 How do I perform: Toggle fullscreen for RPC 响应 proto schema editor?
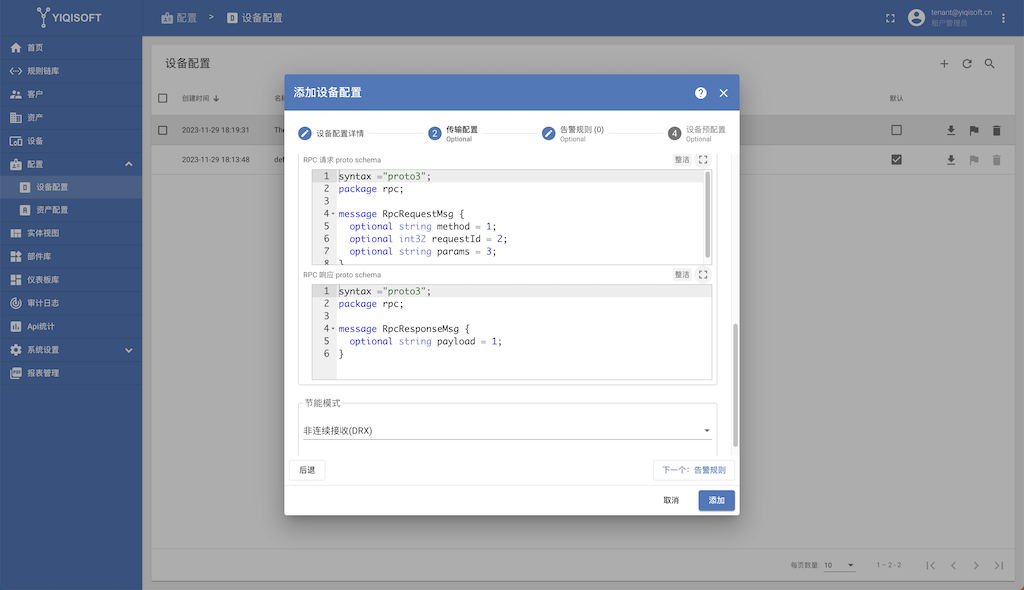coord(703,274)
